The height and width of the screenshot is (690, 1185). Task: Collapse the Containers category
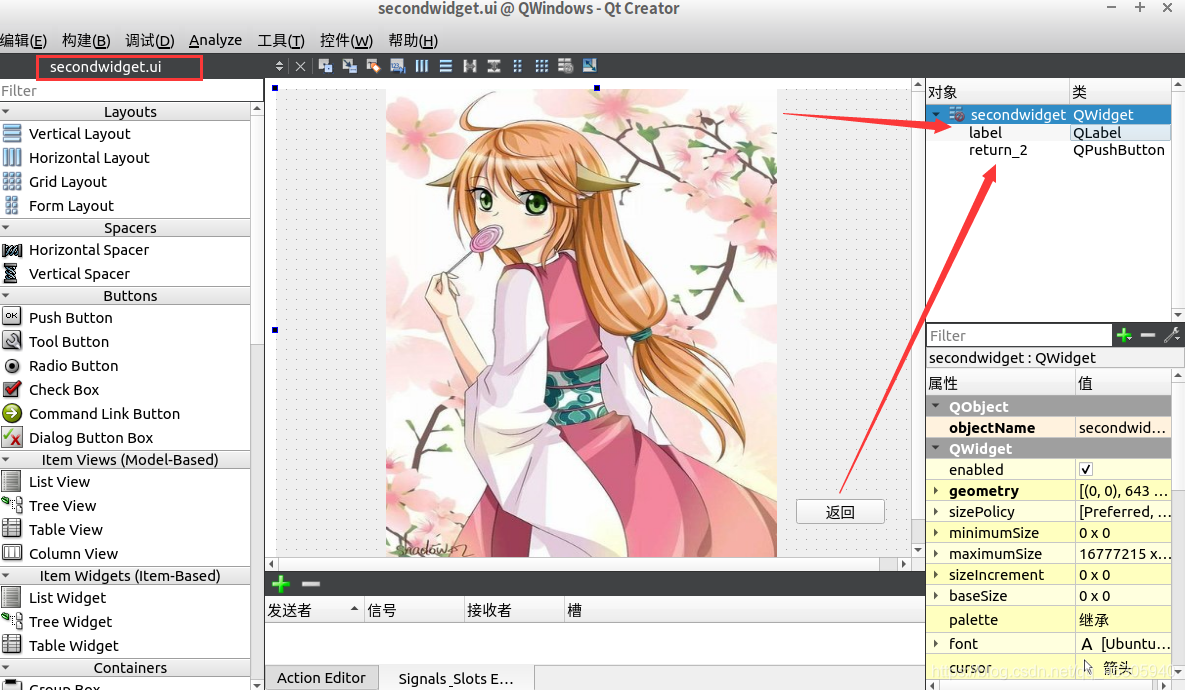(x=6, y=668)
